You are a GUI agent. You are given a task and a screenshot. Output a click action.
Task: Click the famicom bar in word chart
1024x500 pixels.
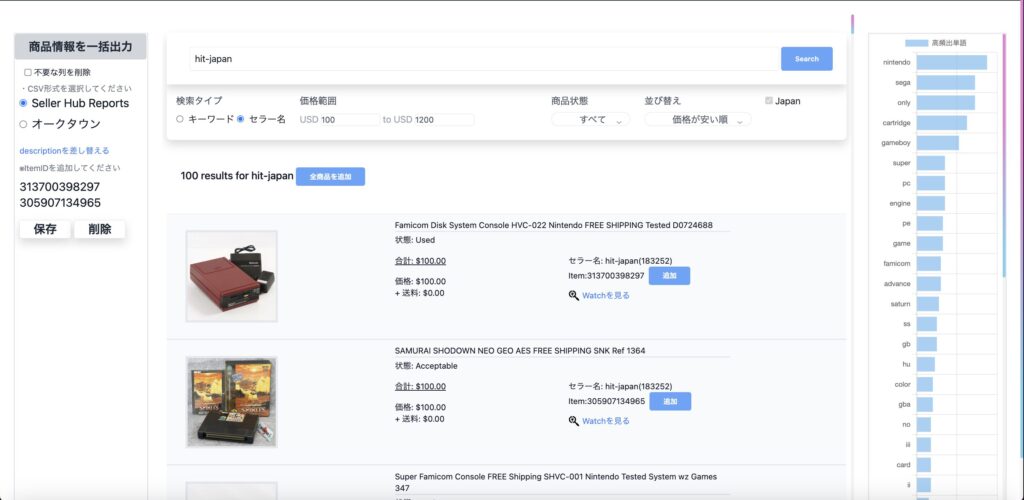pyautogui.click(x=929, y=264)
